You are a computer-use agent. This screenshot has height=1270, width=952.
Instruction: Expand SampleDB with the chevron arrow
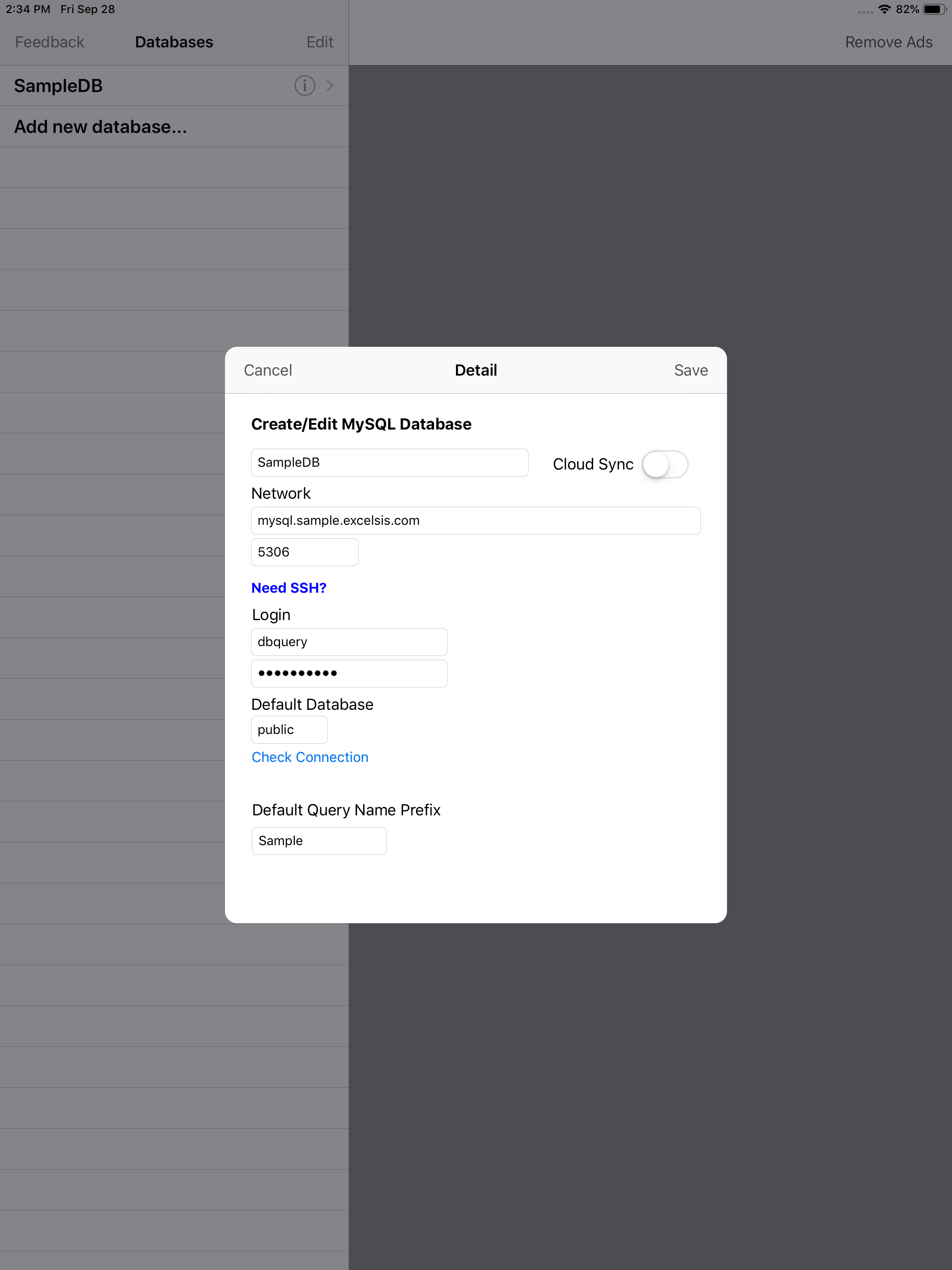click(330, 86)
